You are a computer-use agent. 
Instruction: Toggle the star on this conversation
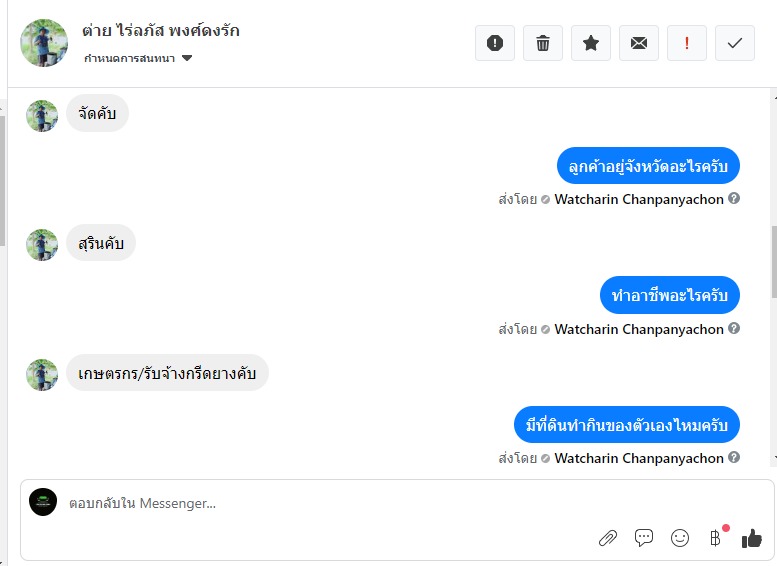pyautogui.click(x=591, y=43)
